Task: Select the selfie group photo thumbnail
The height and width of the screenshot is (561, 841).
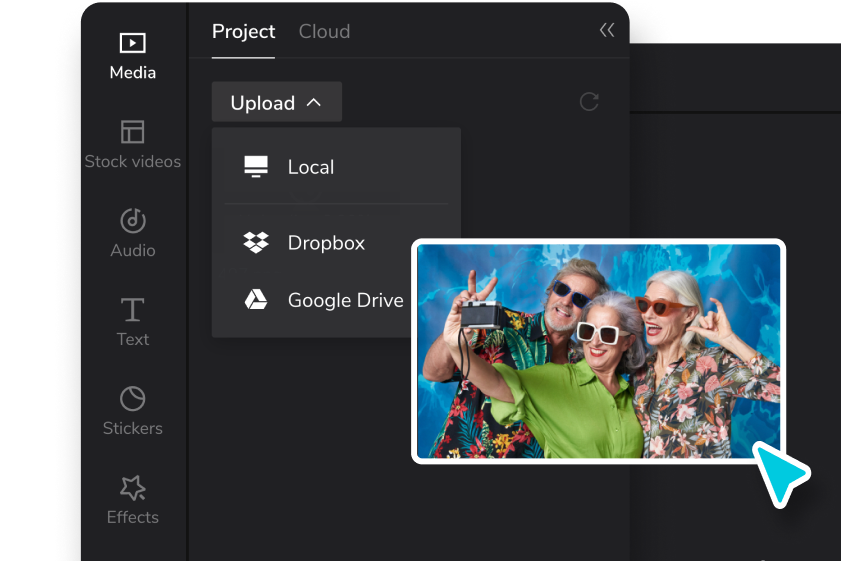Action: click(x=599, y=351)
